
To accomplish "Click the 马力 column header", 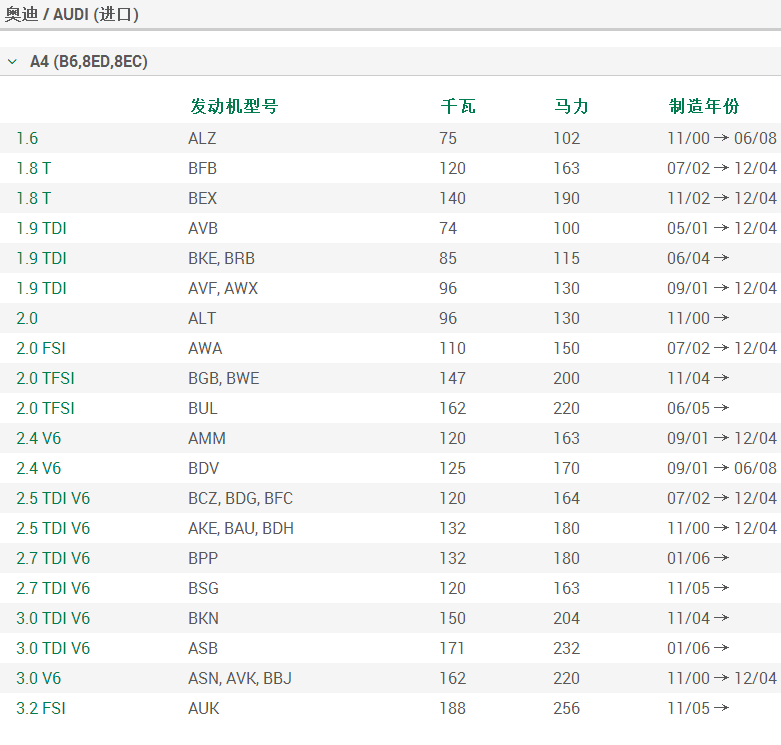I will coord(571,106).
